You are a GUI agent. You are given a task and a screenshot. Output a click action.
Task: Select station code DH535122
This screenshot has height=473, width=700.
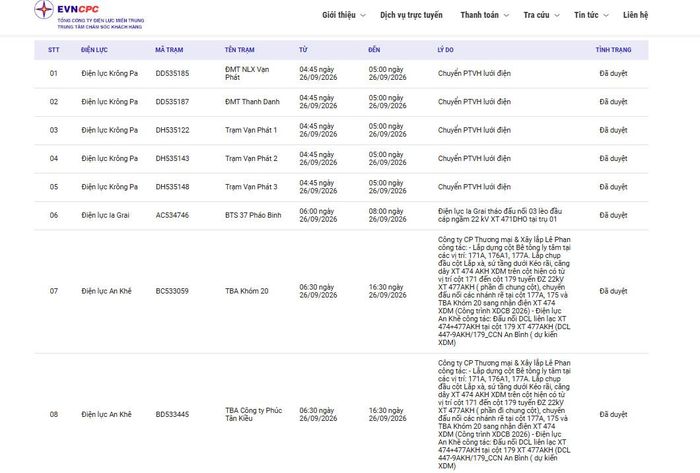172,130
